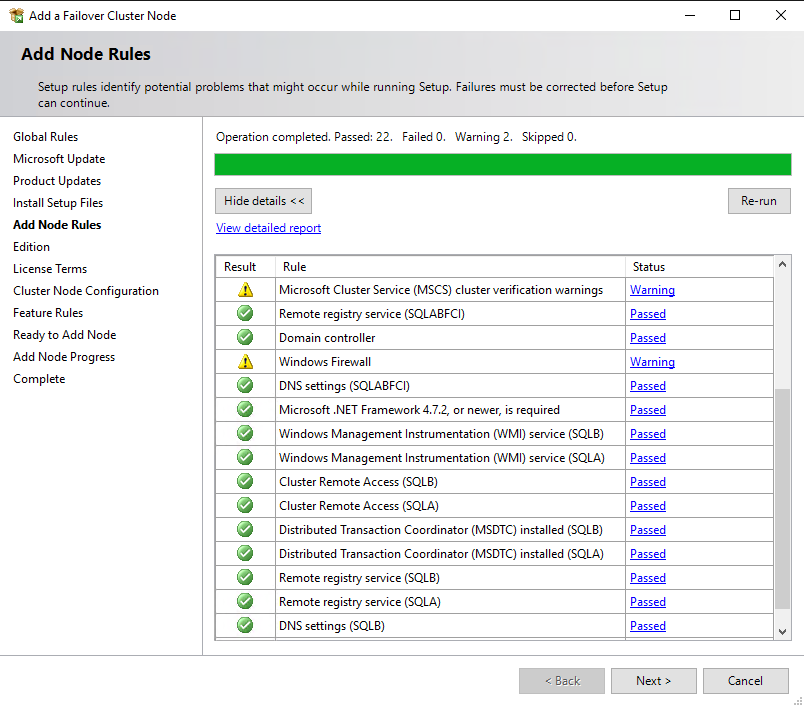The width and height of the screenshot is (804, 706).
Task: Click the passed icon for WMI service (SQLB)
Action: pos(245,433)
